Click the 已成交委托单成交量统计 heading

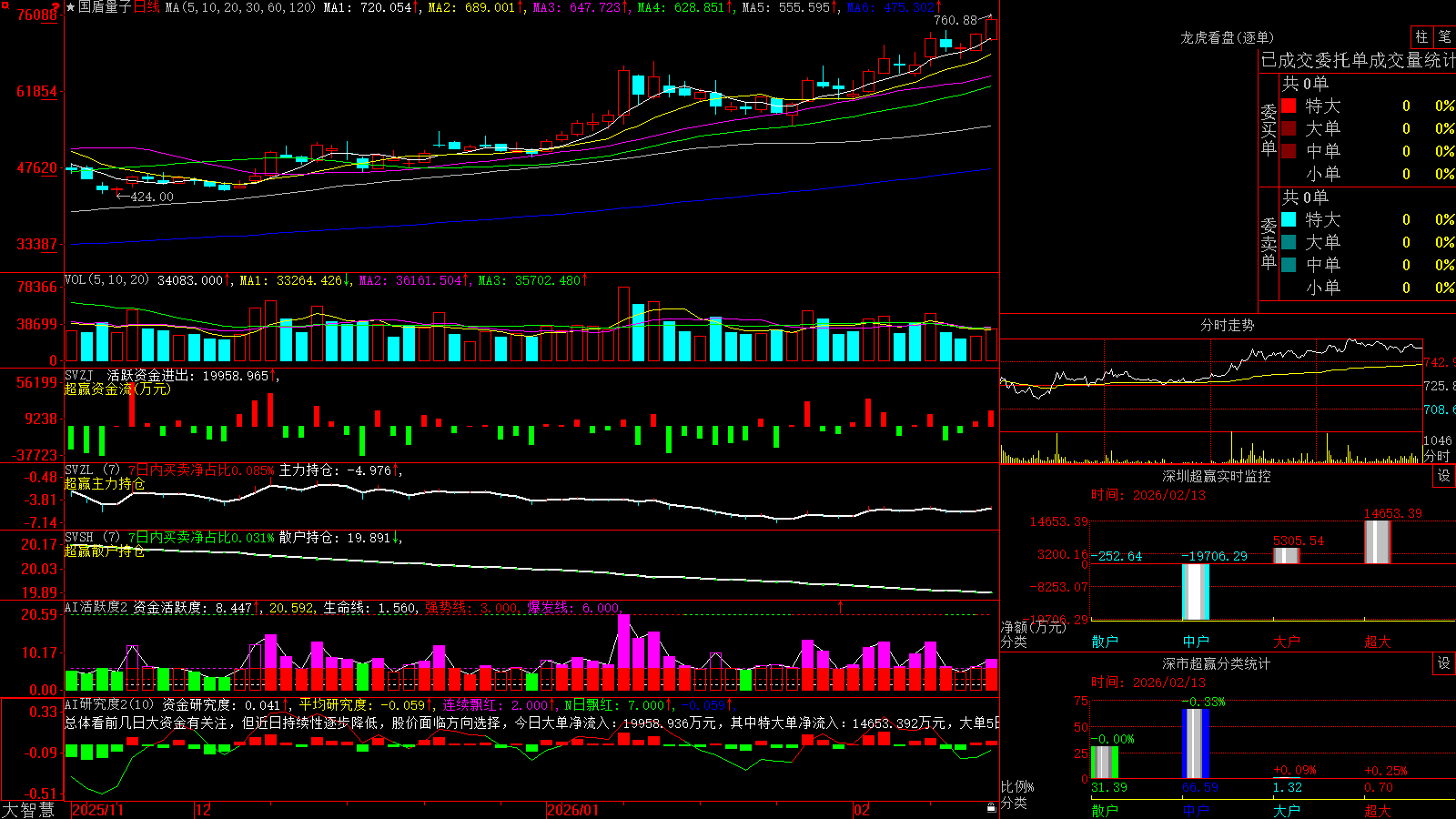1358,60
